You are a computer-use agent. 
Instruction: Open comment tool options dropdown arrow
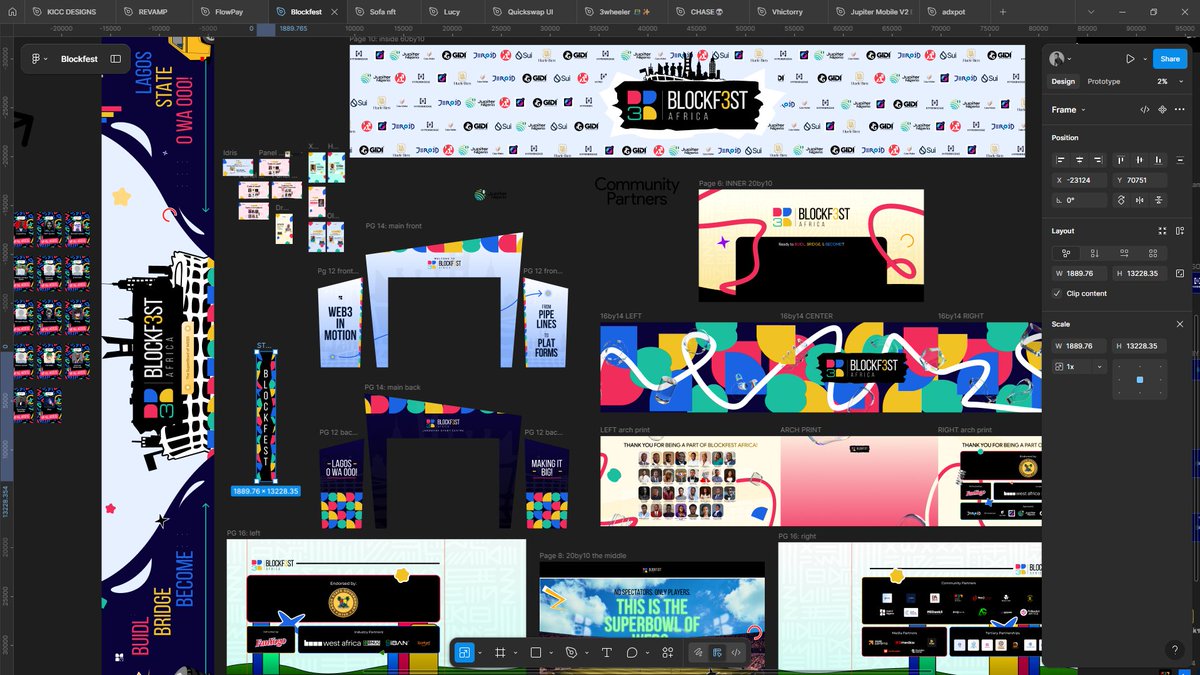coord(647,652)
